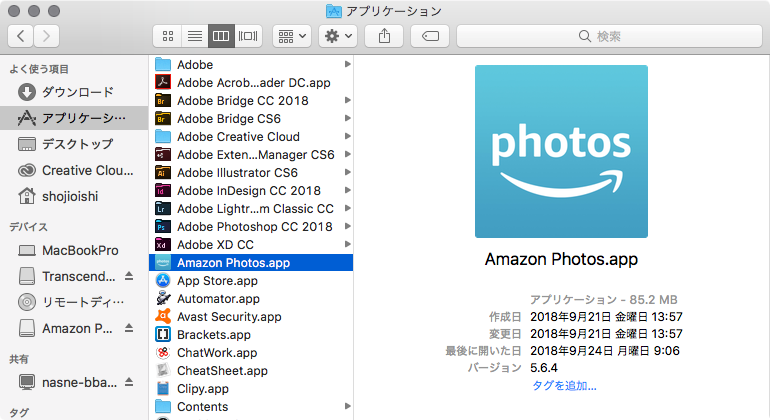Switch to column view mode
Viewport: 770px width, 420px height.
221,36
